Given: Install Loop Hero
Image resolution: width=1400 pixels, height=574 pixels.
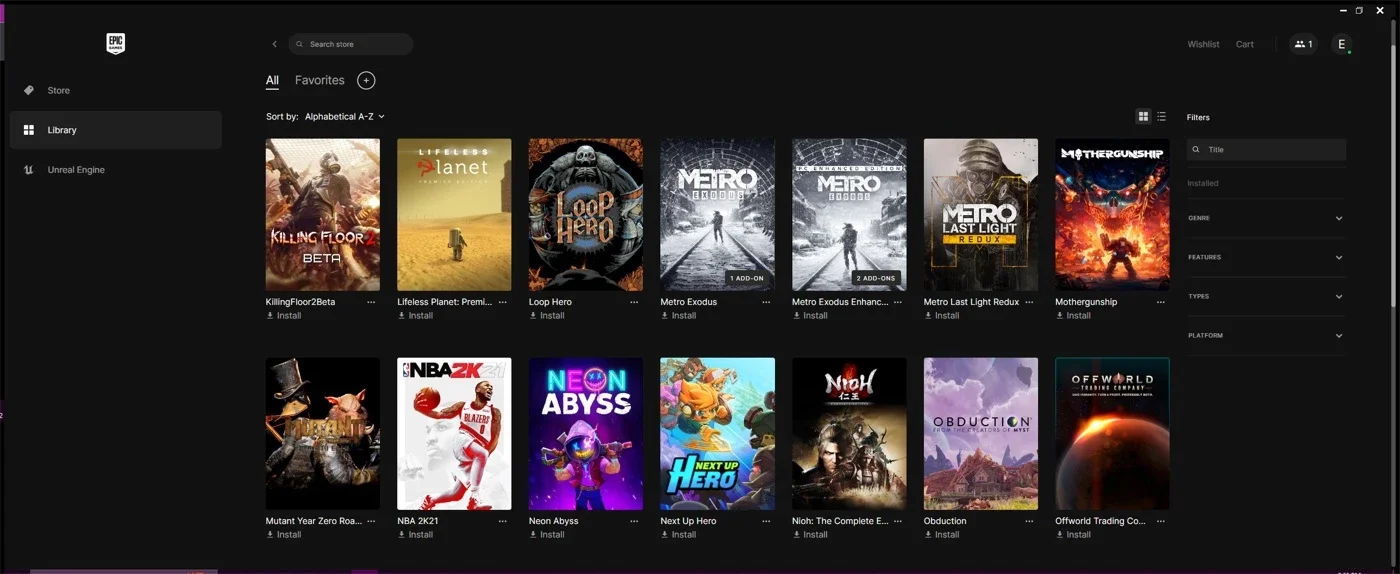Looking at the screenshot, I should click(547, 316).
